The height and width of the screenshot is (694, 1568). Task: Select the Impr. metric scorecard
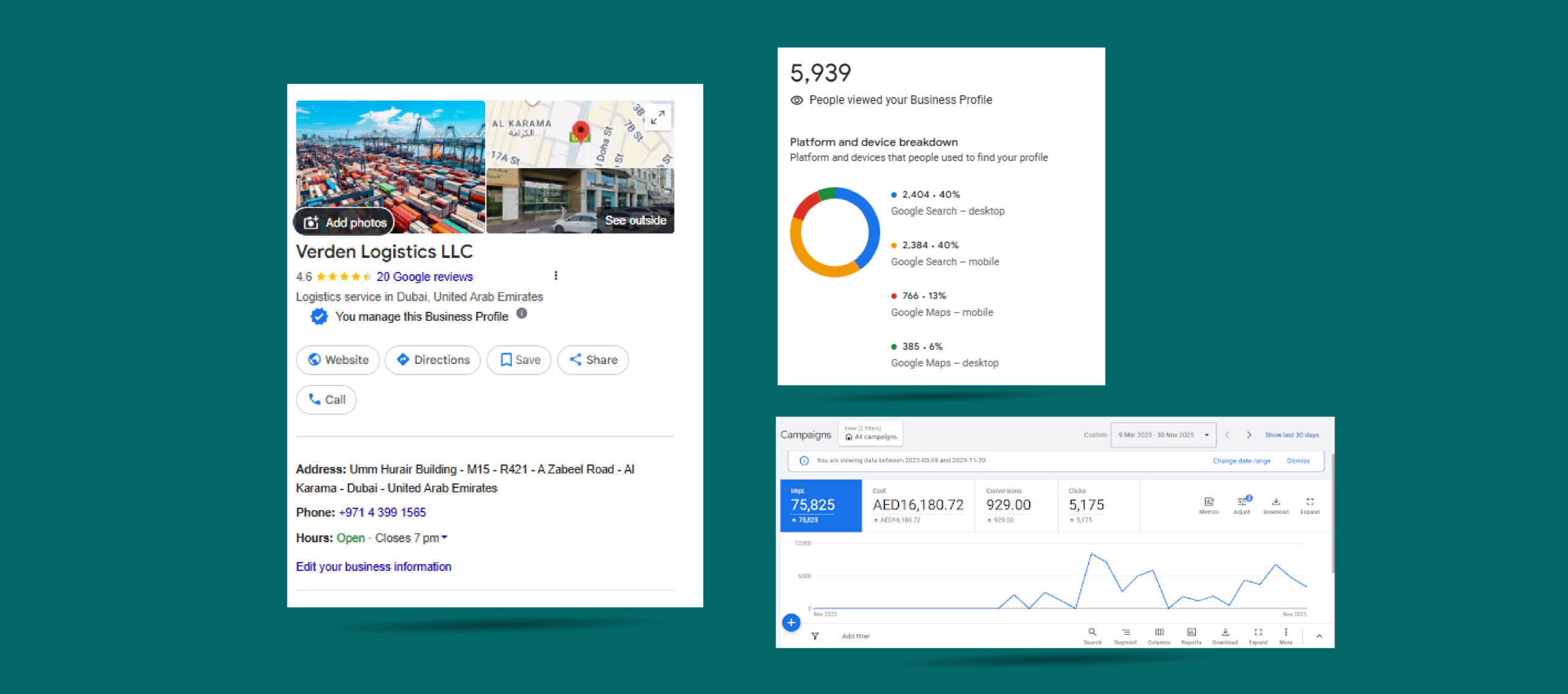coord(821,505)
